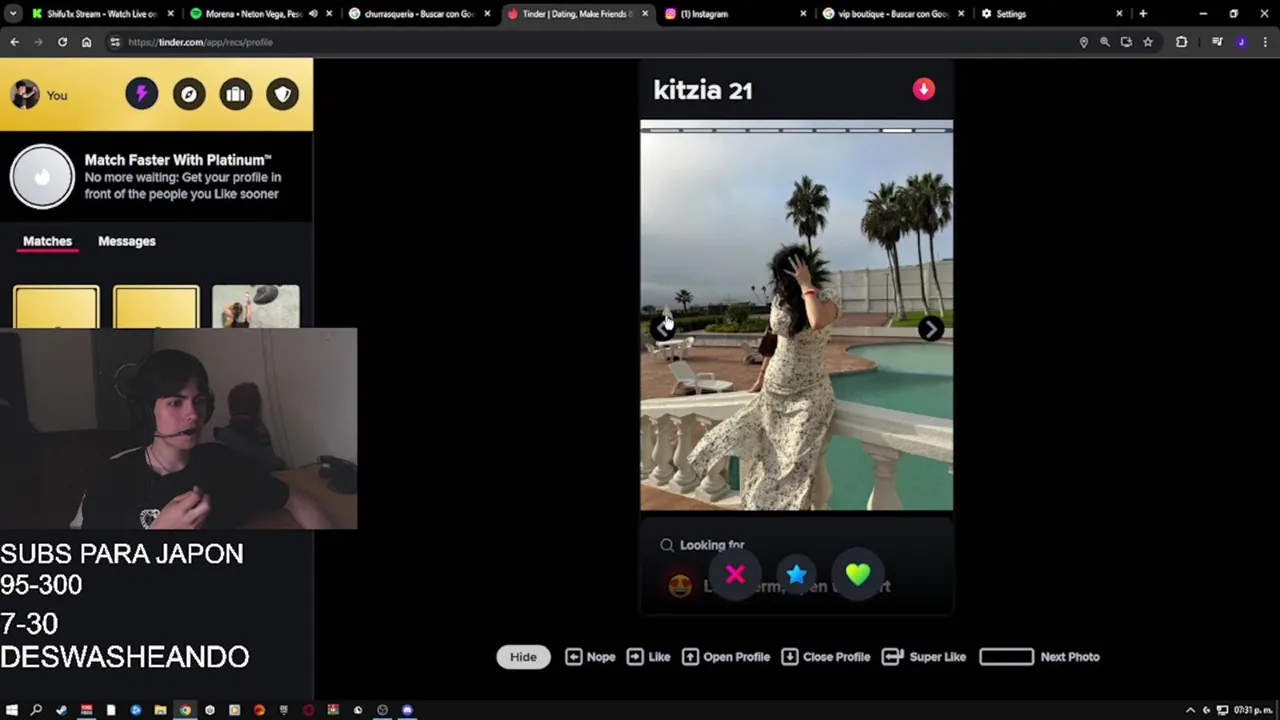Click the taskbar clock 07:31 p.m.
Screen dimensions: 1280x720
coord(1253,710)
